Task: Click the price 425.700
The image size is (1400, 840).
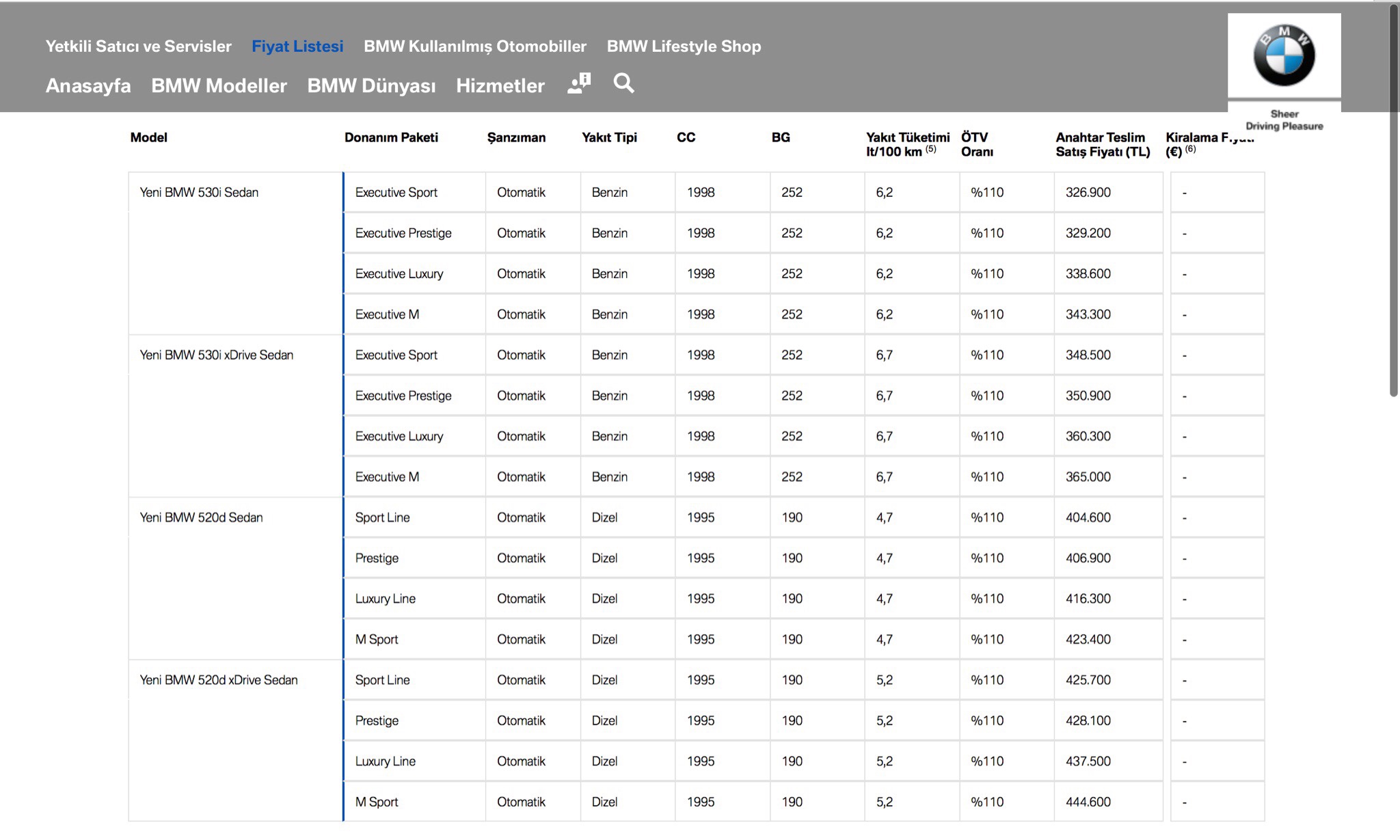Action: (1088, 680)
